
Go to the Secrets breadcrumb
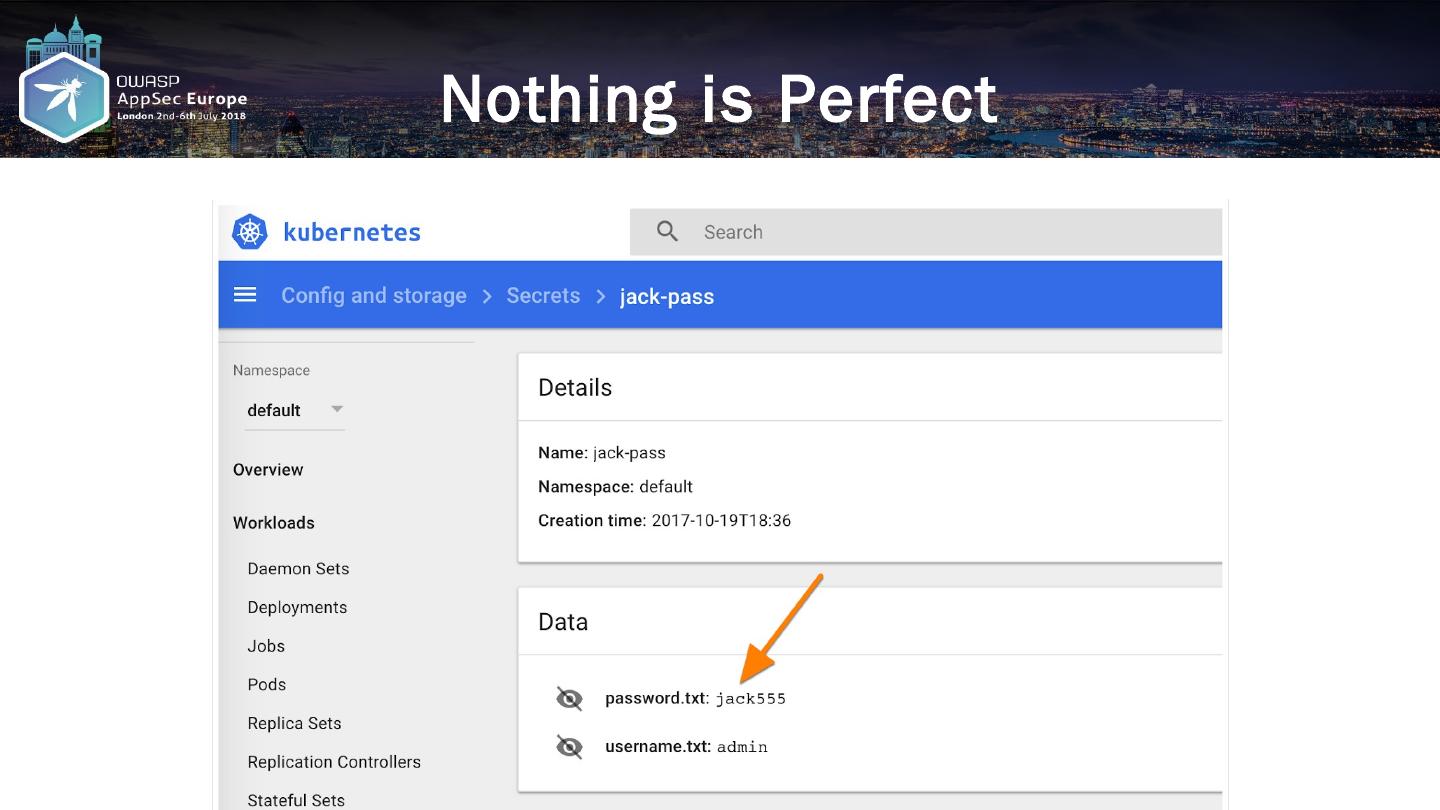[x=543, y=296]
